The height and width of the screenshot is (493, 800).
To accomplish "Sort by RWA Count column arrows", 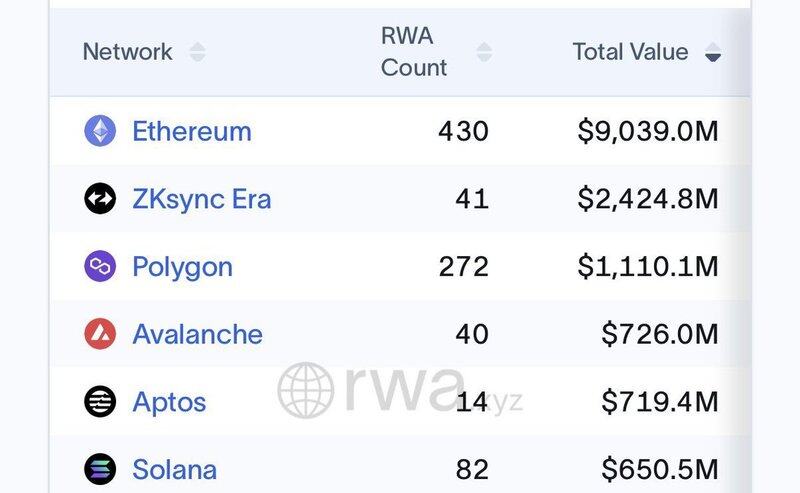I will [x=484, y=52].
